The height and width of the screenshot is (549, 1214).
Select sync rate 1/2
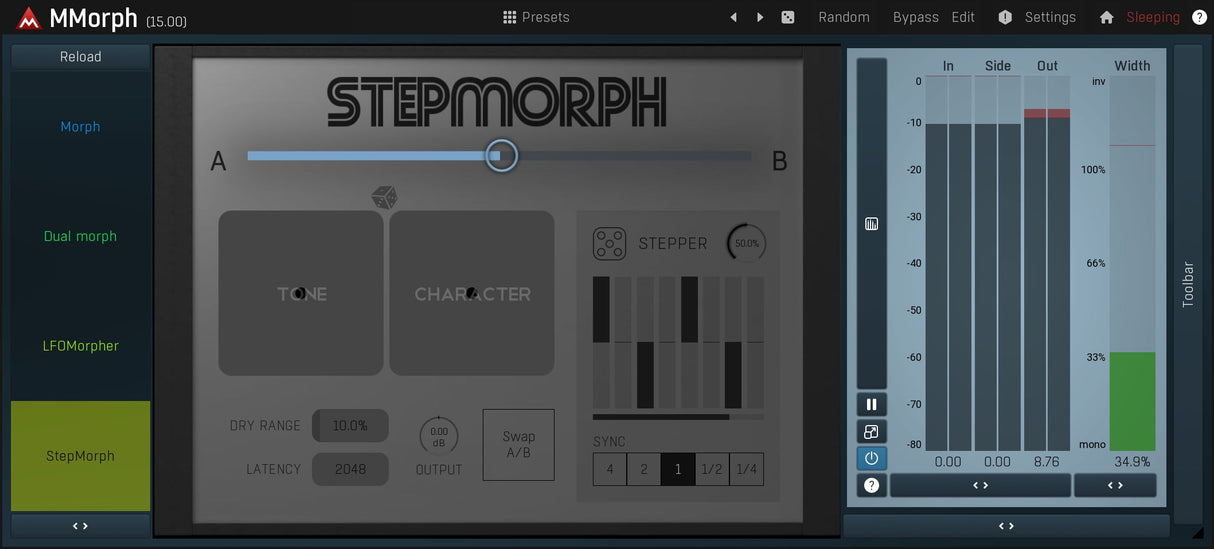[x=712, y=469]
